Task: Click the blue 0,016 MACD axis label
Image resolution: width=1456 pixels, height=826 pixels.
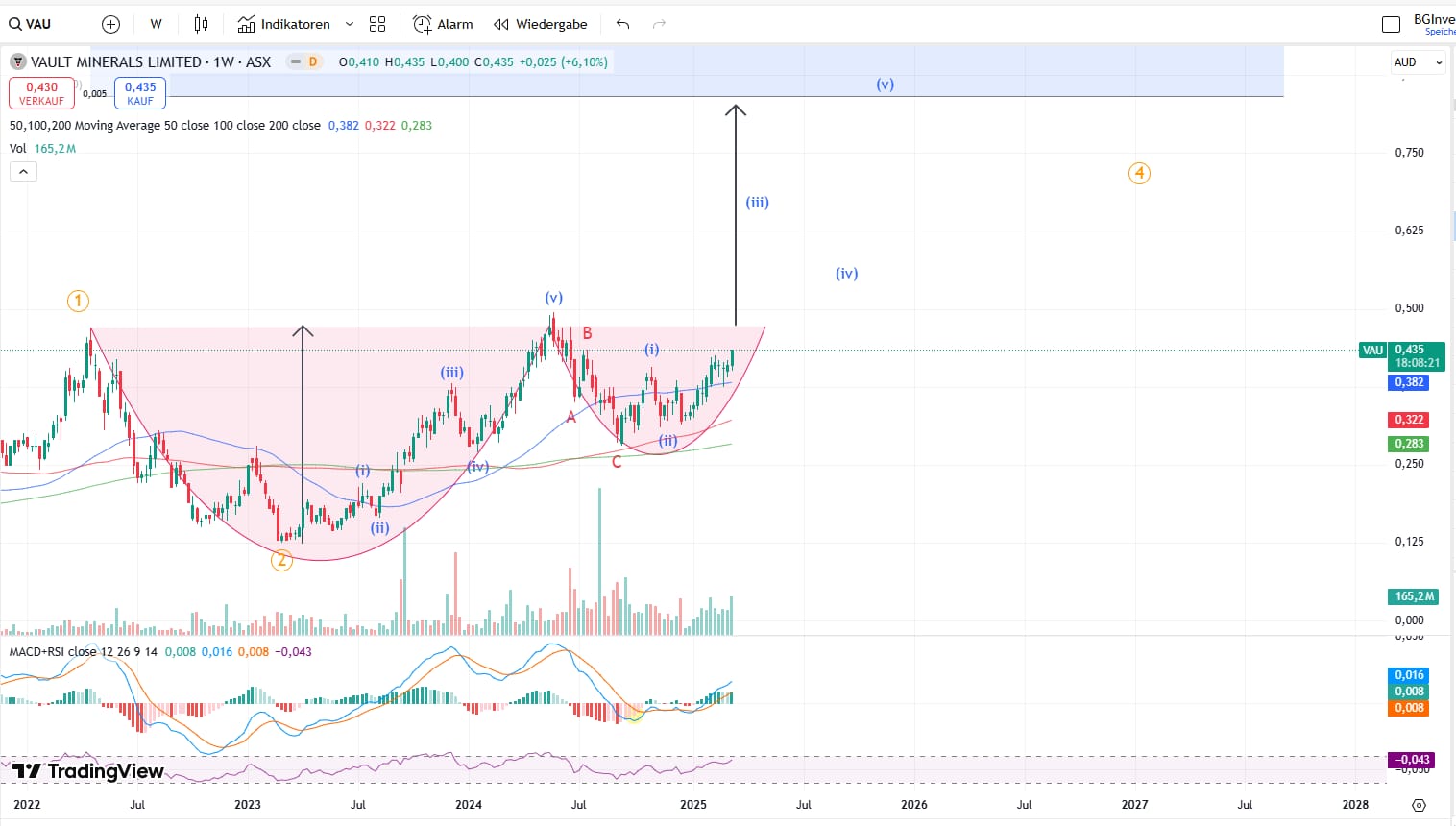Action: tap(1409, 675)
